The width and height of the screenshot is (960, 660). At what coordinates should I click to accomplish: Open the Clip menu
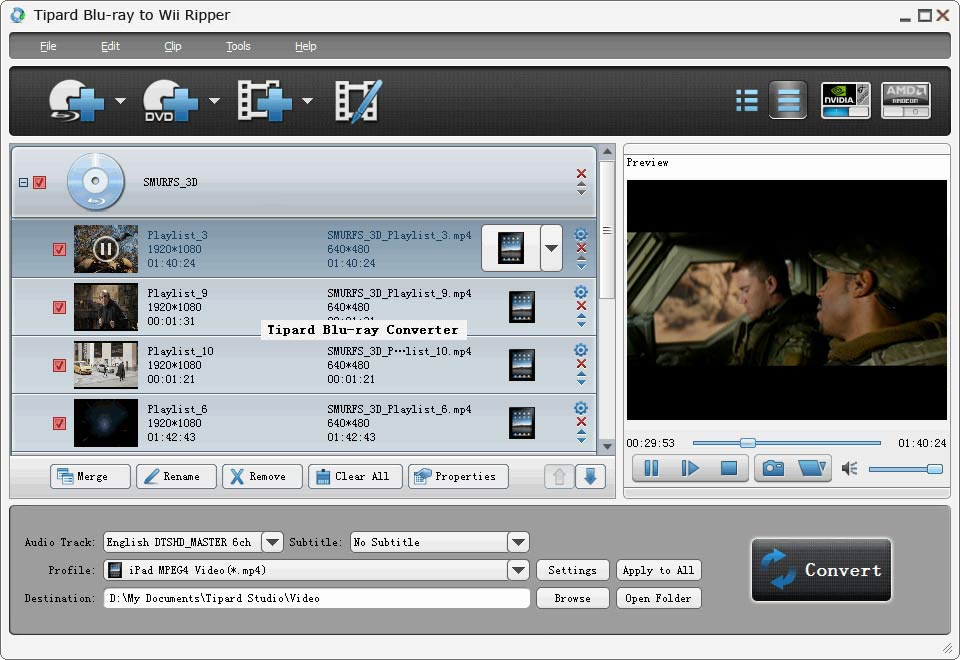click(173, 46)
